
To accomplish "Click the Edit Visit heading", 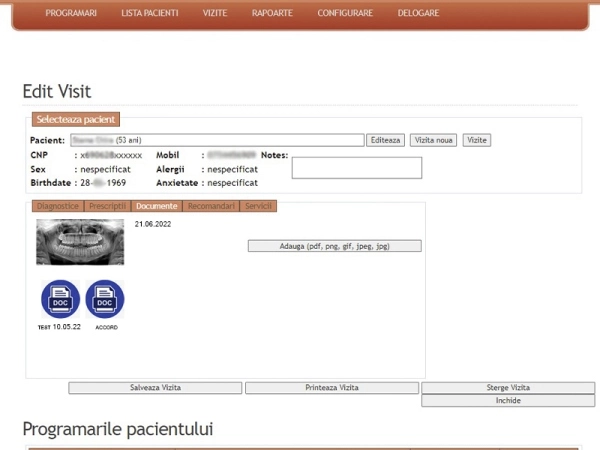I will [x=57, y=91].
